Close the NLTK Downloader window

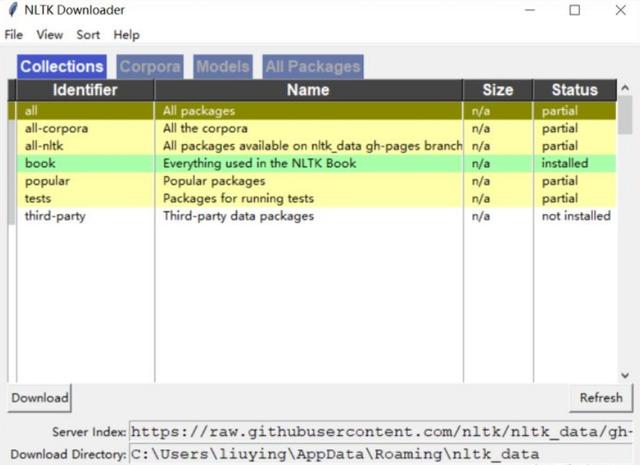[621, 10]
